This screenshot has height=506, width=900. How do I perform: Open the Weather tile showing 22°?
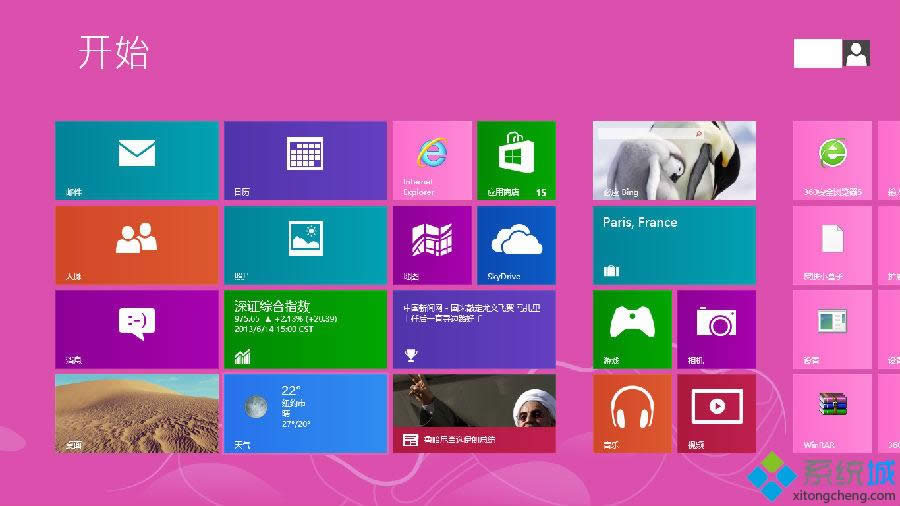click(305, 413)
